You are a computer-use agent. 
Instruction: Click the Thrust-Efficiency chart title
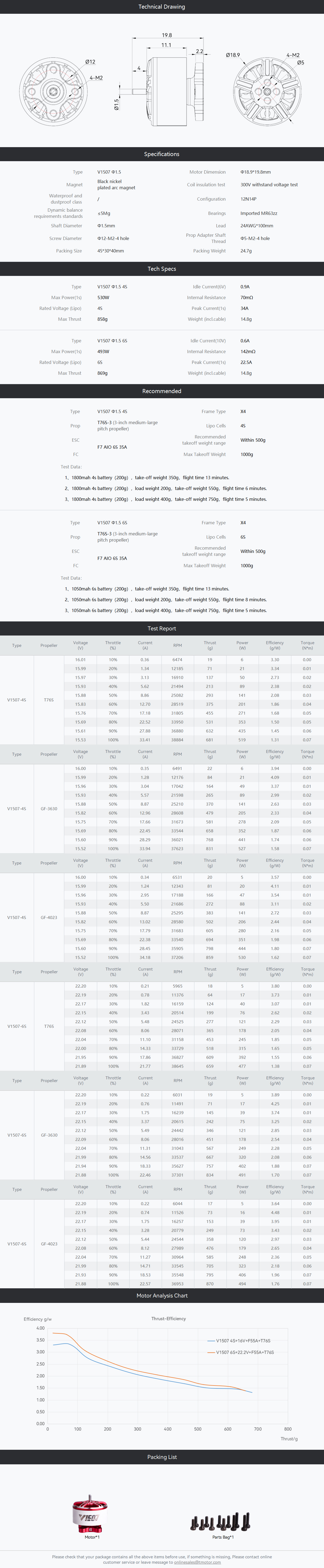point(168,1319)
